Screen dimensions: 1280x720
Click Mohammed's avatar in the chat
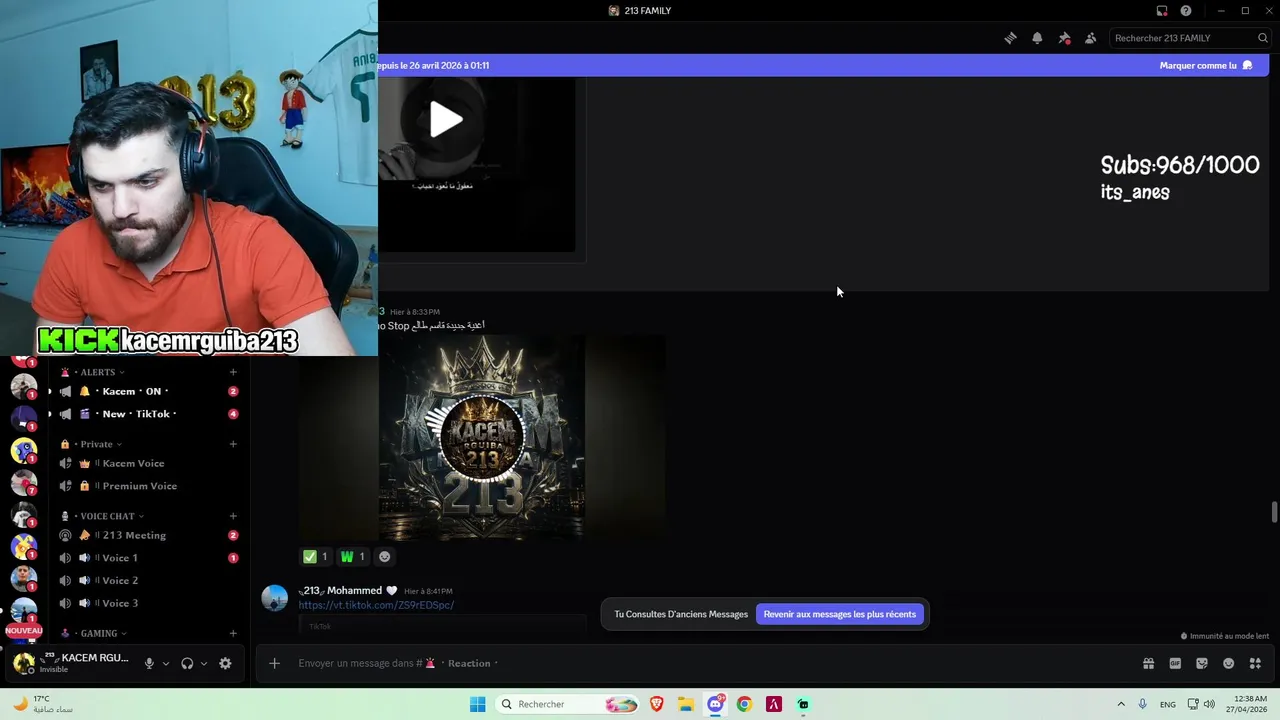tap(274, 597)
